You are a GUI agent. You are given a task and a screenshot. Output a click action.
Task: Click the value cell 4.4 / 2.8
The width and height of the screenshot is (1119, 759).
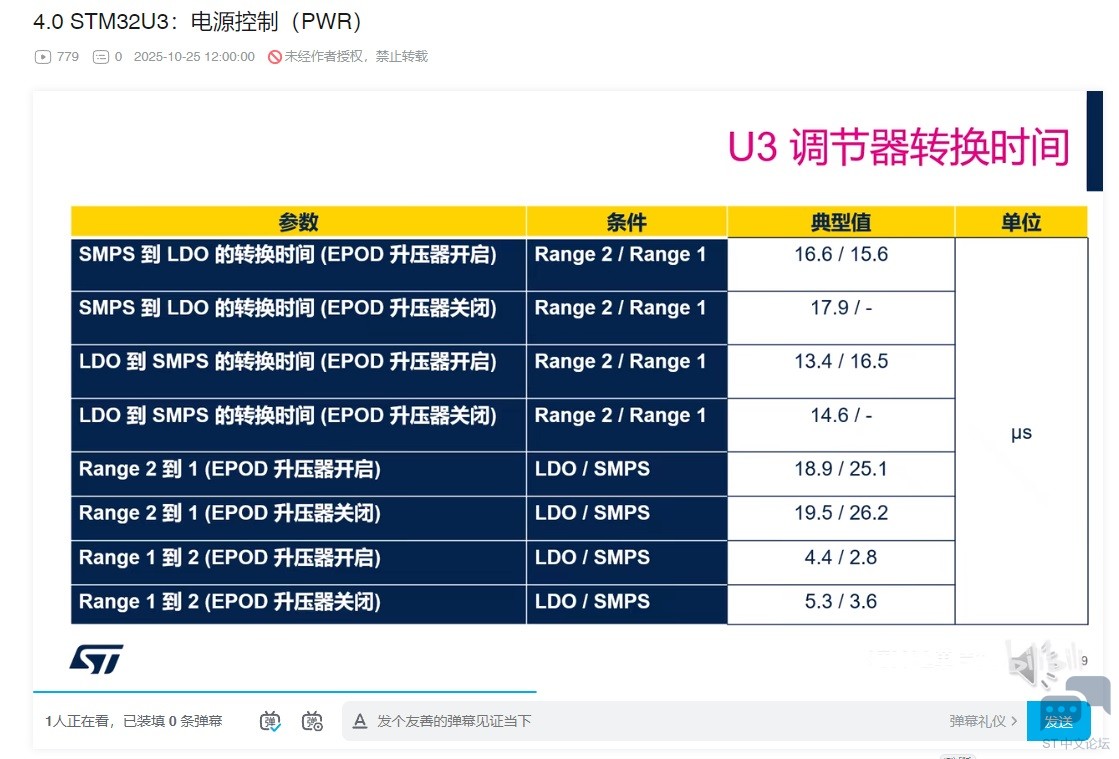(841, 562)
